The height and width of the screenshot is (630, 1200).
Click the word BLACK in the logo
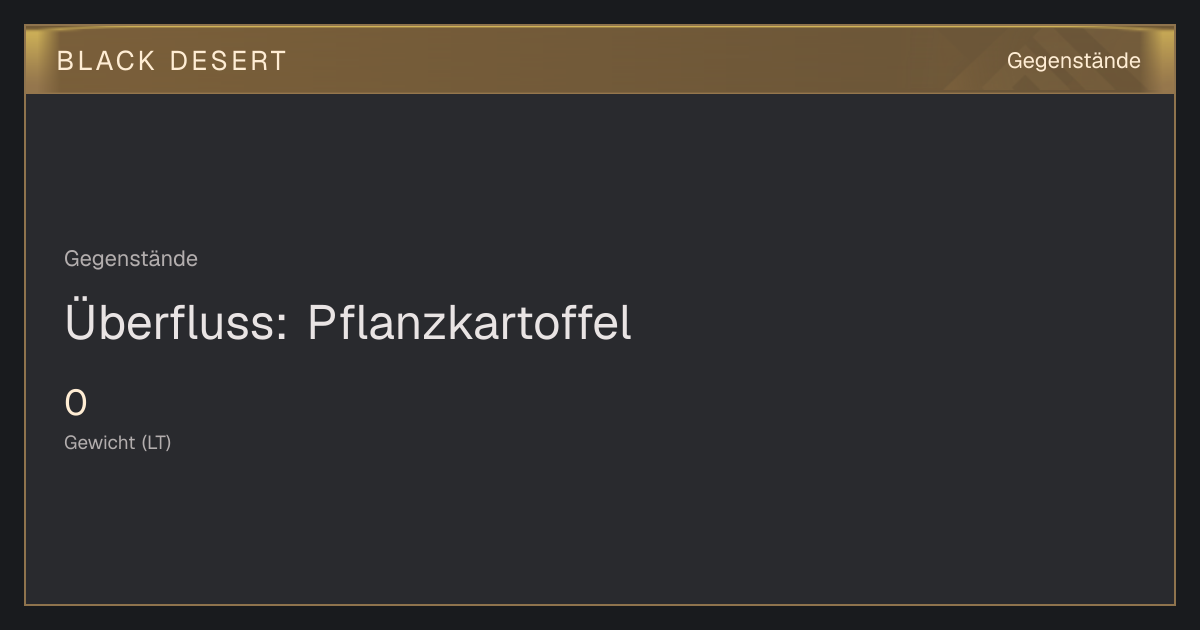[106, 61]
